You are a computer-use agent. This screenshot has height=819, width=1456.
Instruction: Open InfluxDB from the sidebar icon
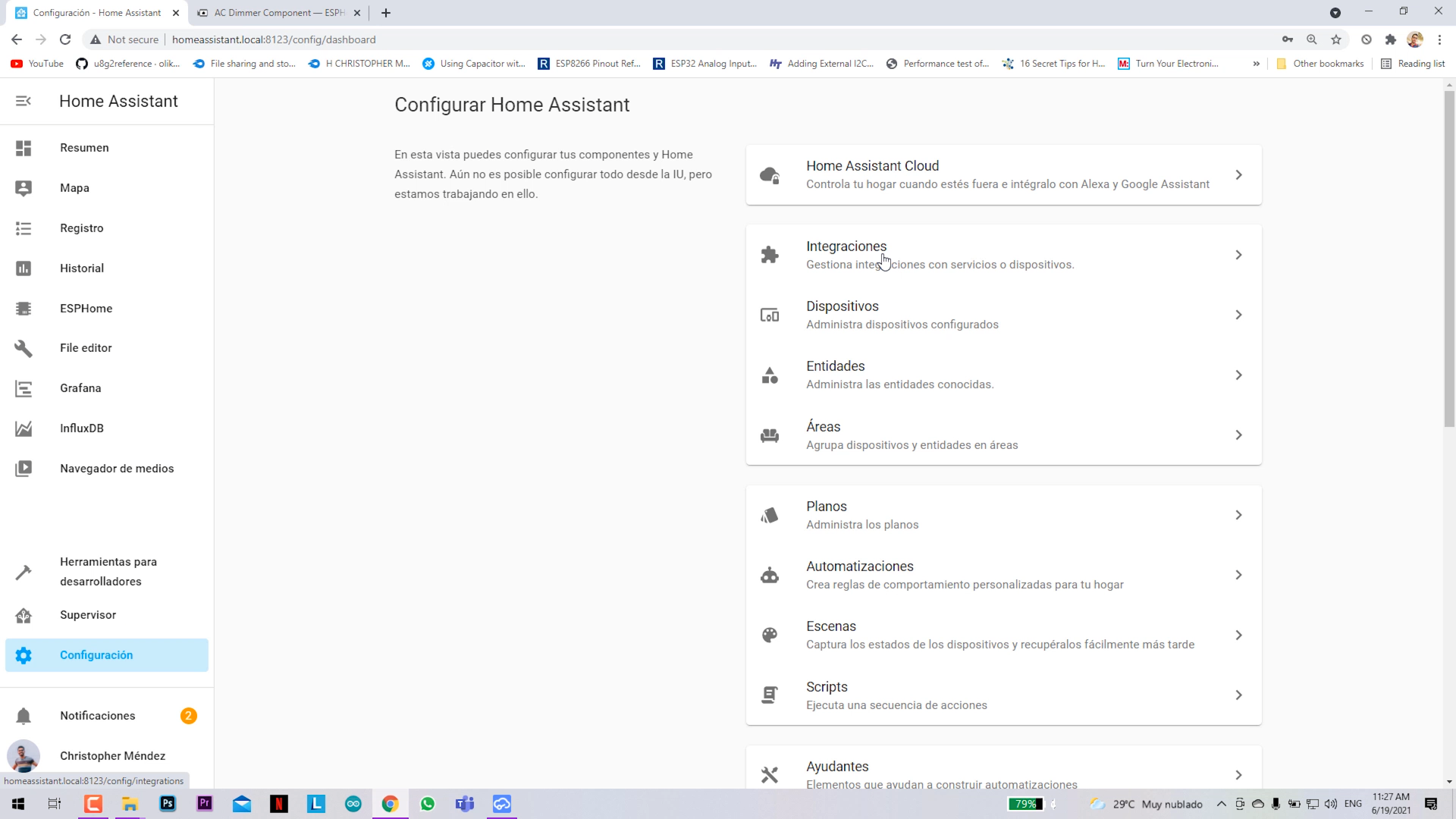(24, 428)
